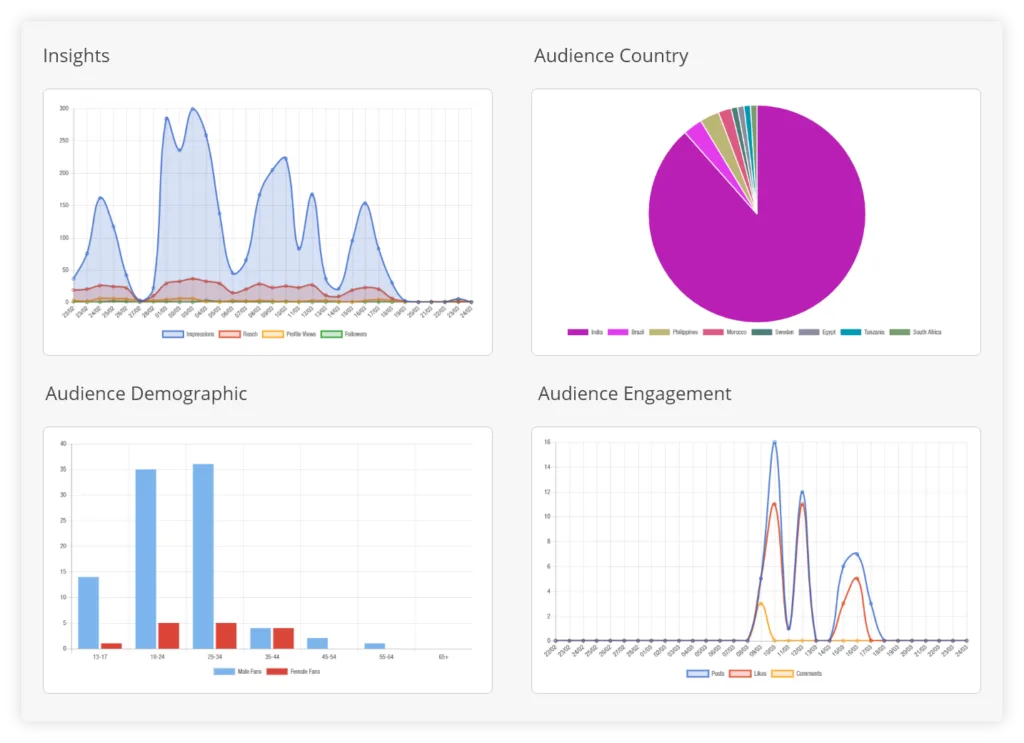The height and width of the screenshot is (743, 1024).
Task: Click the Male Fans bar for 18-24
Action: point(146,559)
